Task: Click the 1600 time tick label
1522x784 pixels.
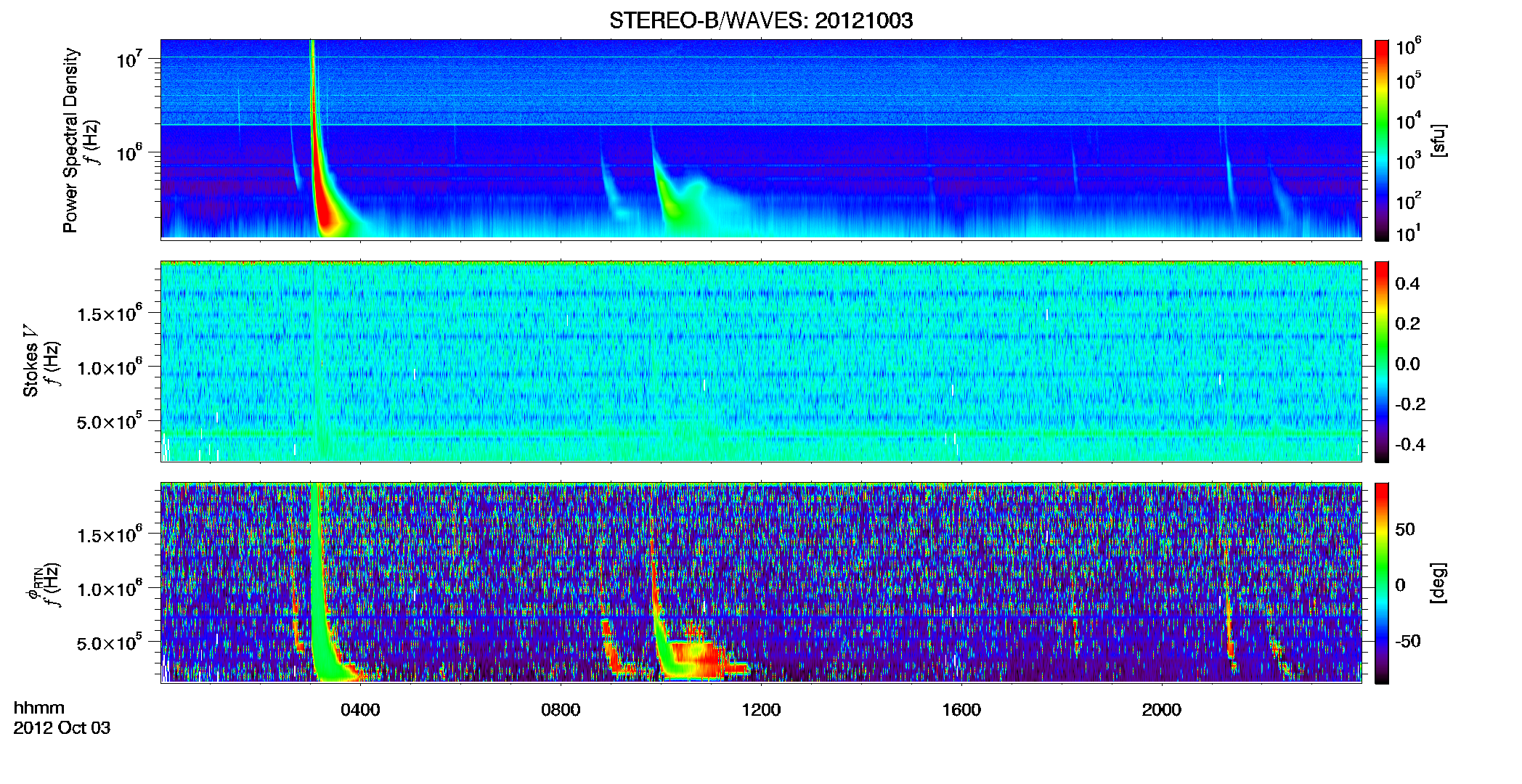Action: coord(961,710)
